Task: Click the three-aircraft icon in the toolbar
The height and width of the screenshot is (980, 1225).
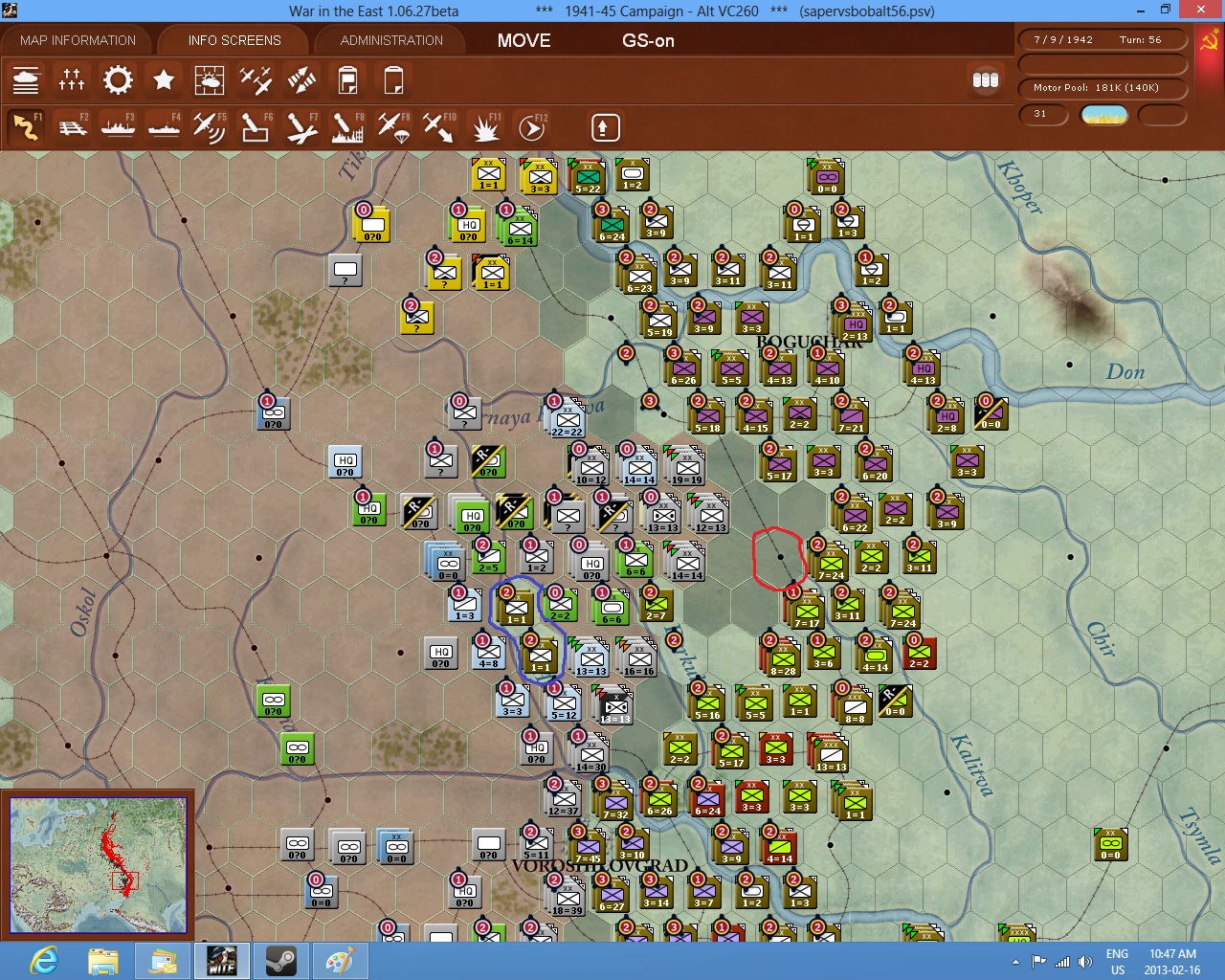Action: (x=256, y=79)
